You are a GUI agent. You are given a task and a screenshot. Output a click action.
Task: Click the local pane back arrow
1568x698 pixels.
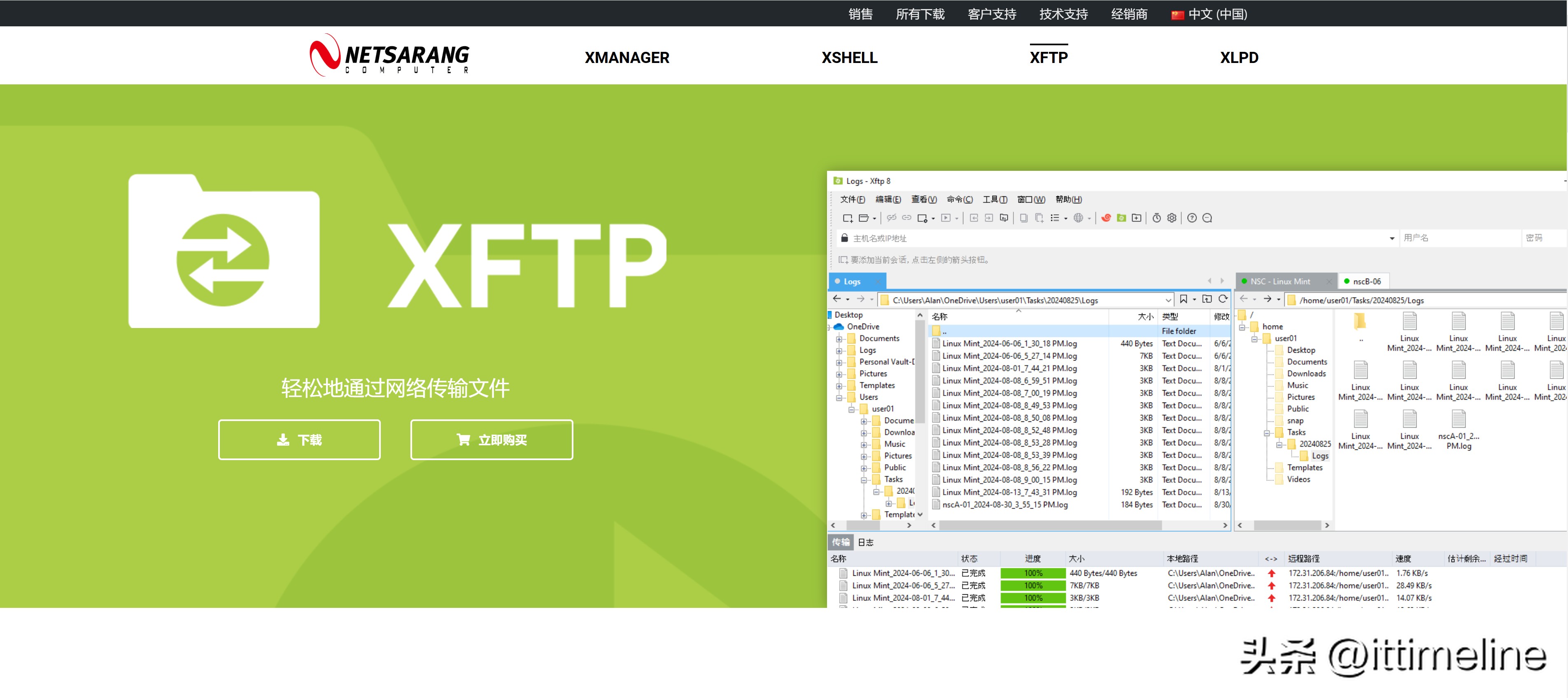pyautogui.click(x=837, y=299)
